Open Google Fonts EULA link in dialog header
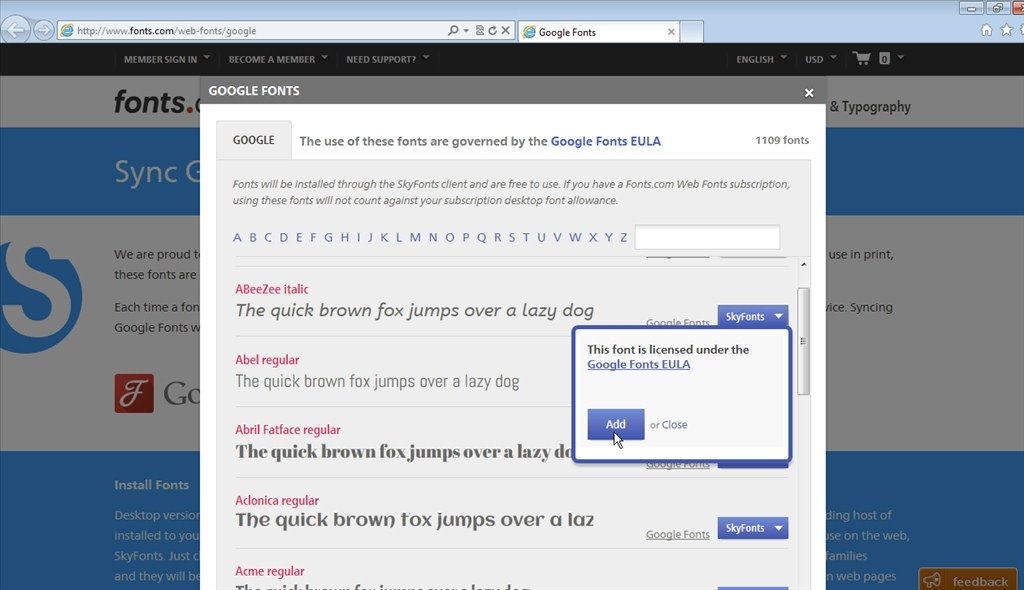 click(x=605, y=141)
